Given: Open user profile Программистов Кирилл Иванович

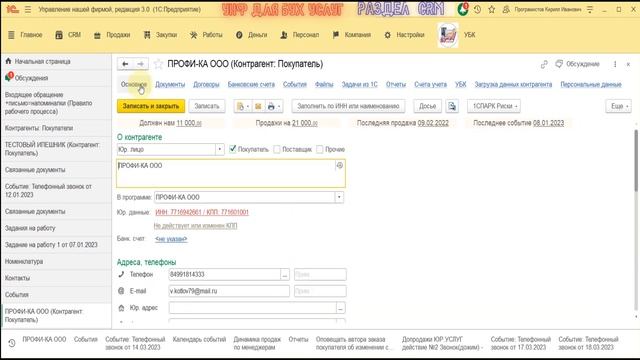Looking at the screenshot, I should (542, 9).
